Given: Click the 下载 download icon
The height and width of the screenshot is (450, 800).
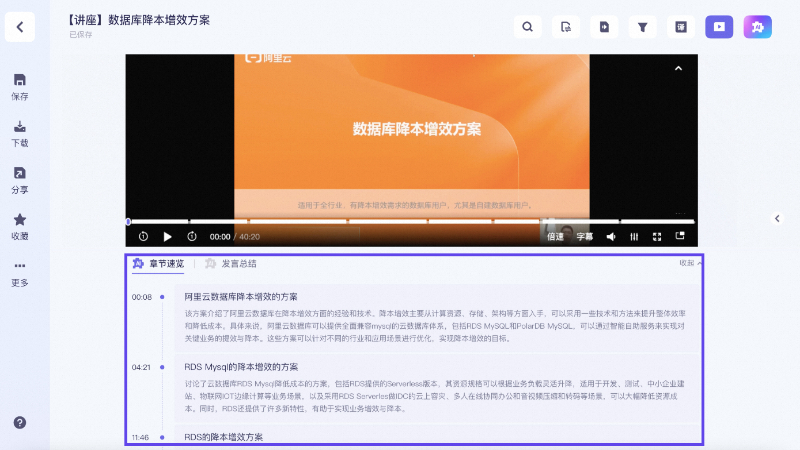Looking at the screenshot, I should tap(20, 133).
